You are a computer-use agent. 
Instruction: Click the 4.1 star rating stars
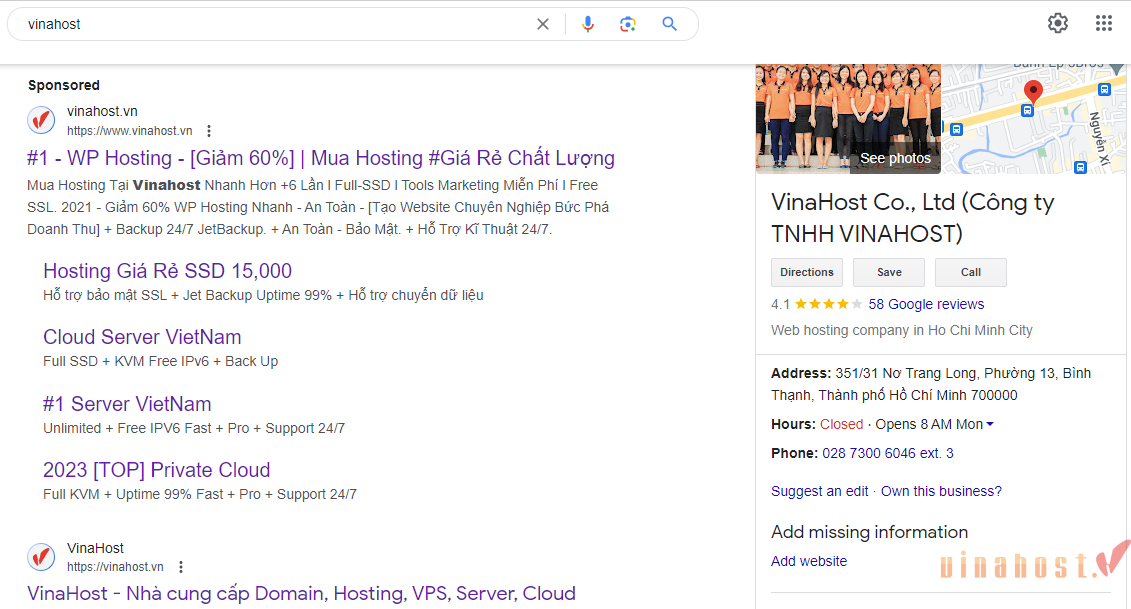(x=828, y=304)
